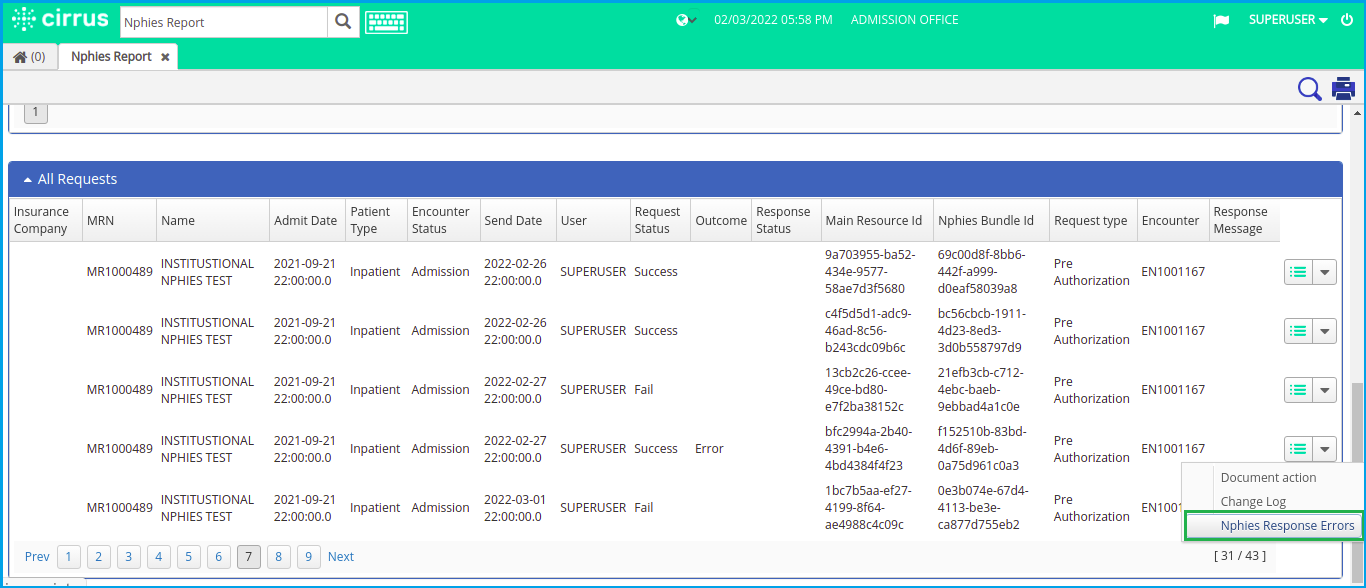Click the search magnifier next to Nphies Report field
Viewport: 1366px width, 588px height.
(x=343, y=22)
